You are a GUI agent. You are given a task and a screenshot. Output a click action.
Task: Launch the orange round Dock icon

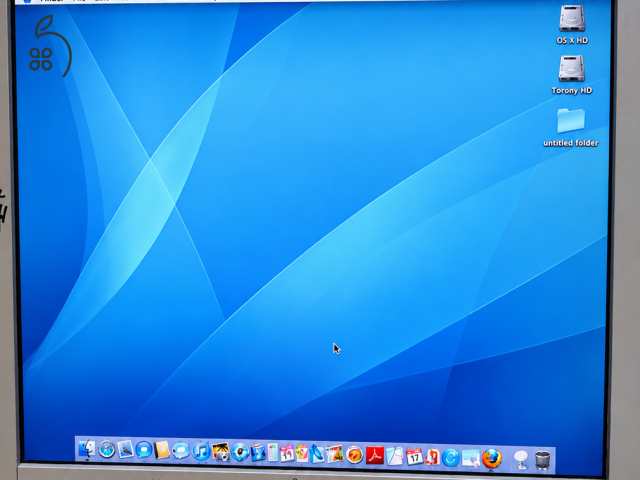click(354, 455)
